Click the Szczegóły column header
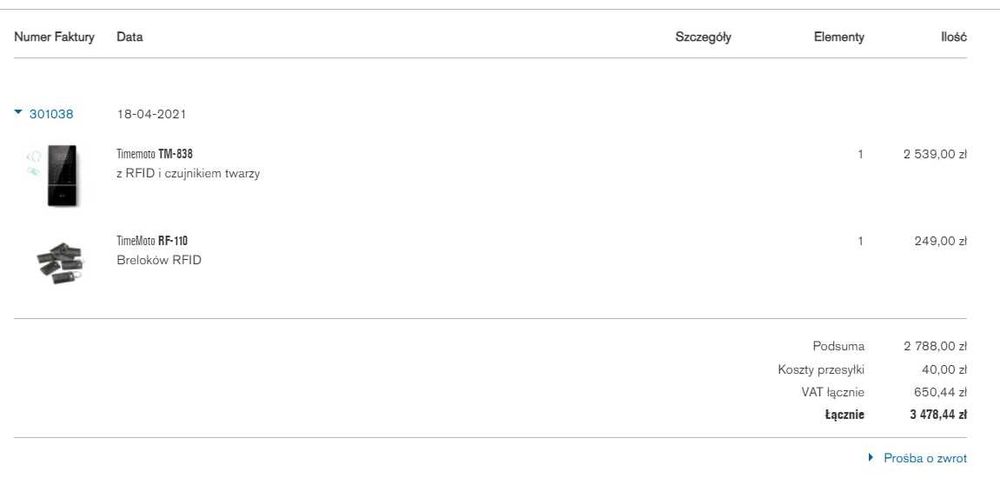Screen dimensions: 1000x486 703,37
